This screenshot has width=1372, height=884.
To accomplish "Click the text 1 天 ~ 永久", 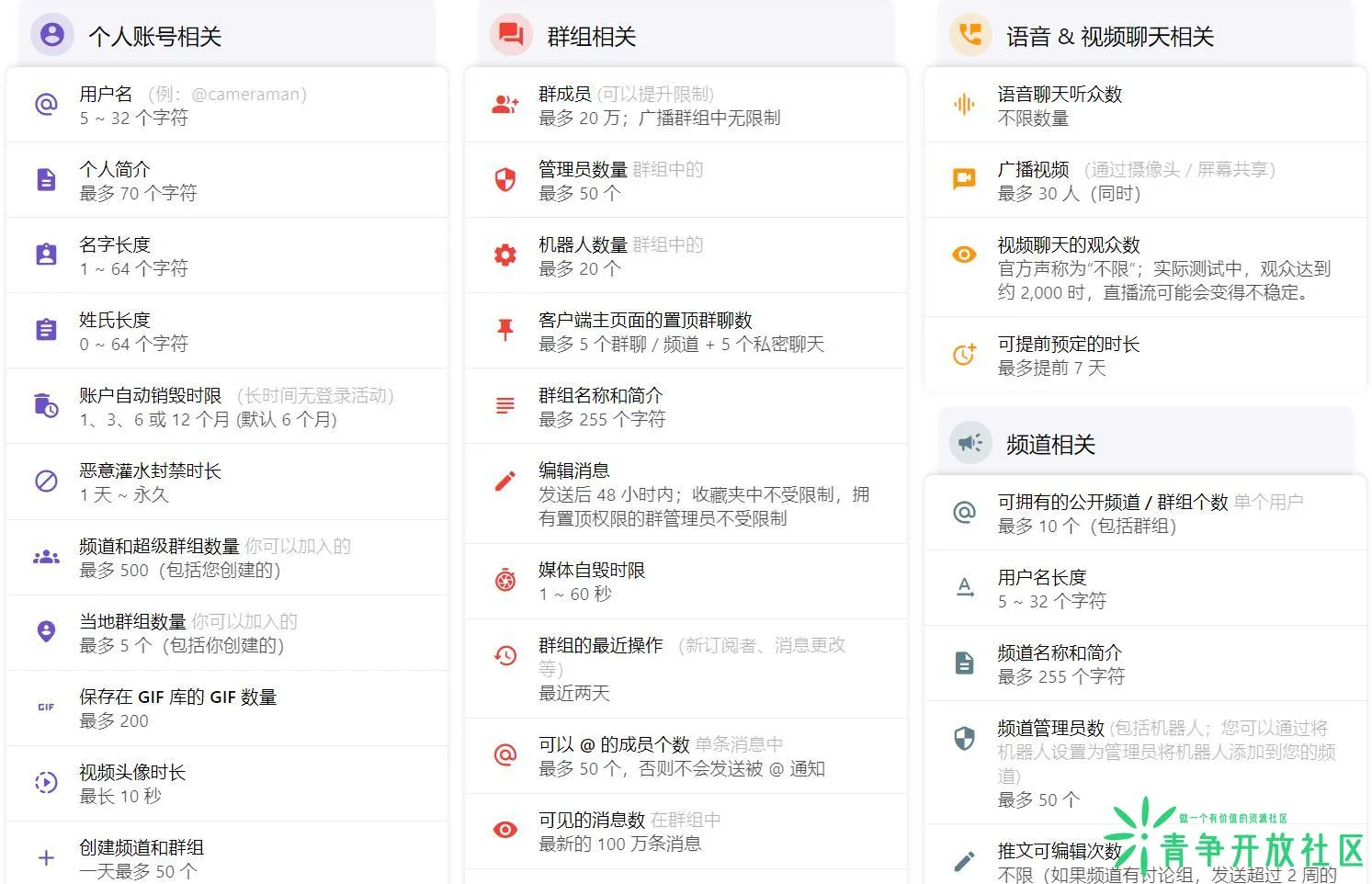I will point(124,494).
